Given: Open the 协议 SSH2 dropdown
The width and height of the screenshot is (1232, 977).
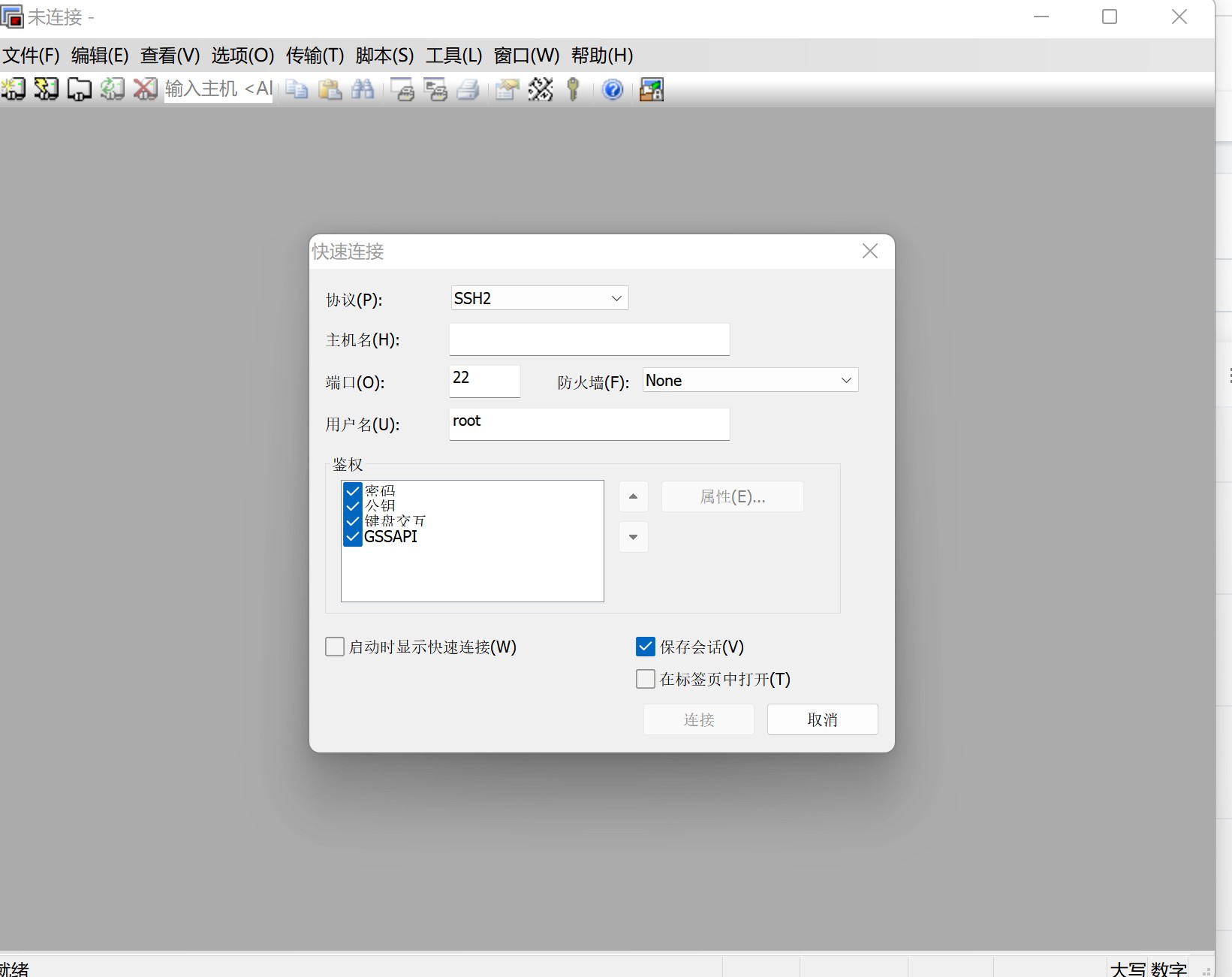Looking at the screenshot, I should (539, 298).
